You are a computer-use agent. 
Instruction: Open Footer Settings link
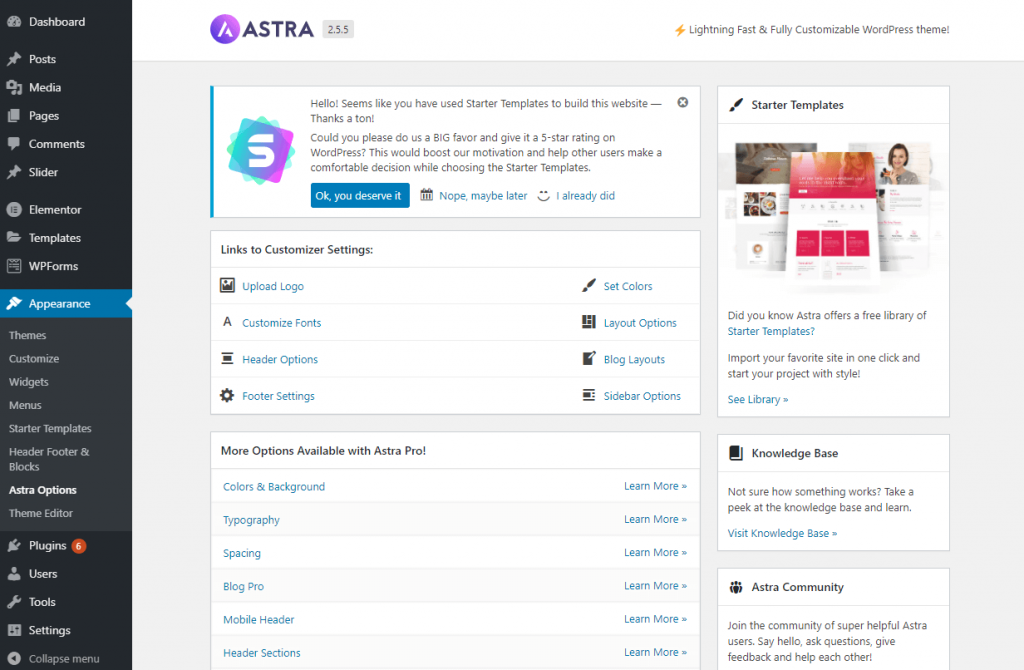(278, 396)
